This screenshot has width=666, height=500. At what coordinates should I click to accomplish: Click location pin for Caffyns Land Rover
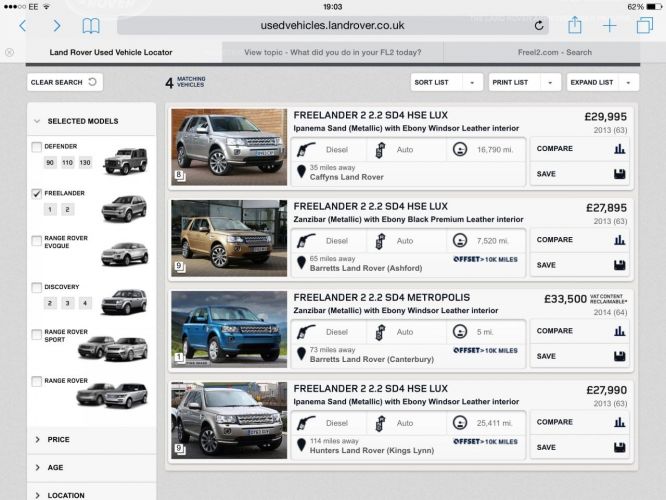(302, 172)
